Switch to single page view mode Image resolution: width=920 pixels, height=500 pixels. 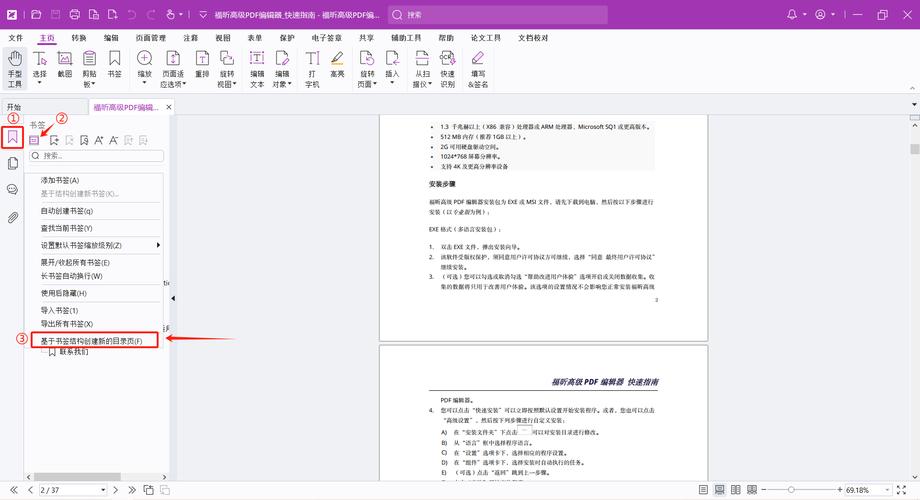point(703,489)
